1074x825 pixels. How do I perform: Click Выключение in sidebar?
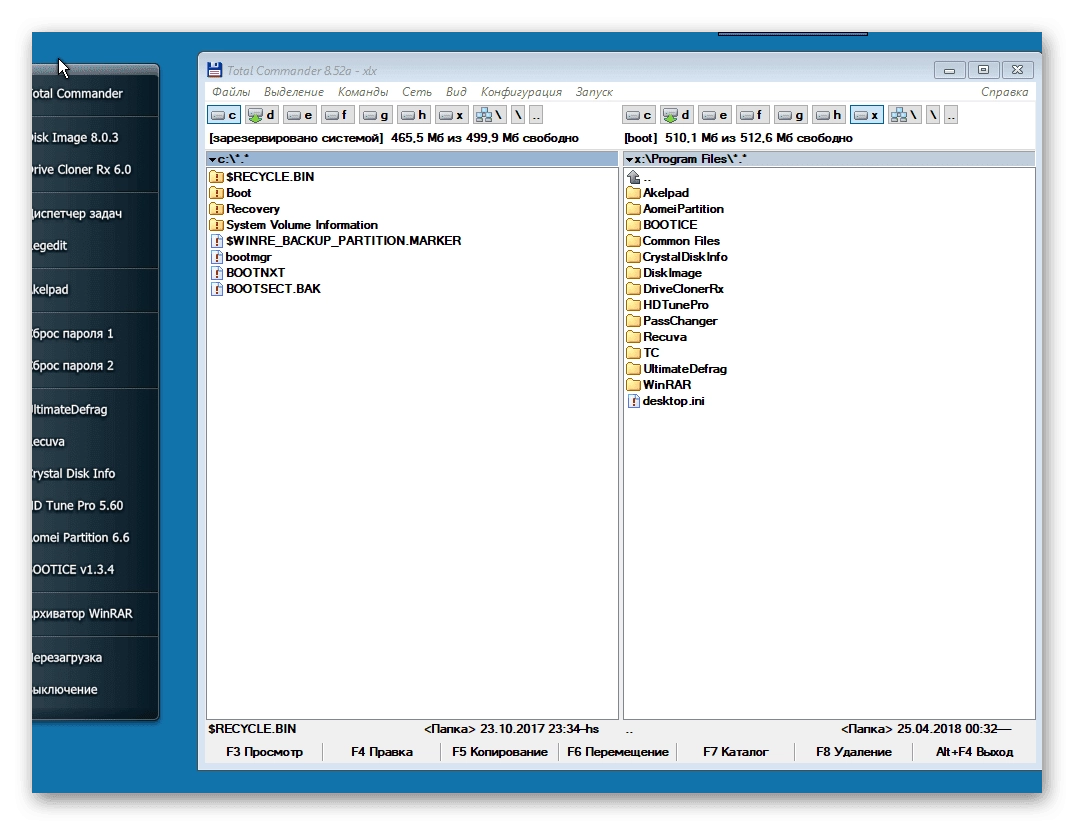(66, 690)
